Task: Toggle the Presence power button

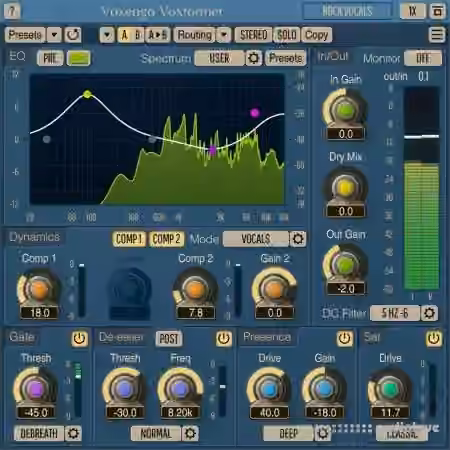Action: pos(344,339)
